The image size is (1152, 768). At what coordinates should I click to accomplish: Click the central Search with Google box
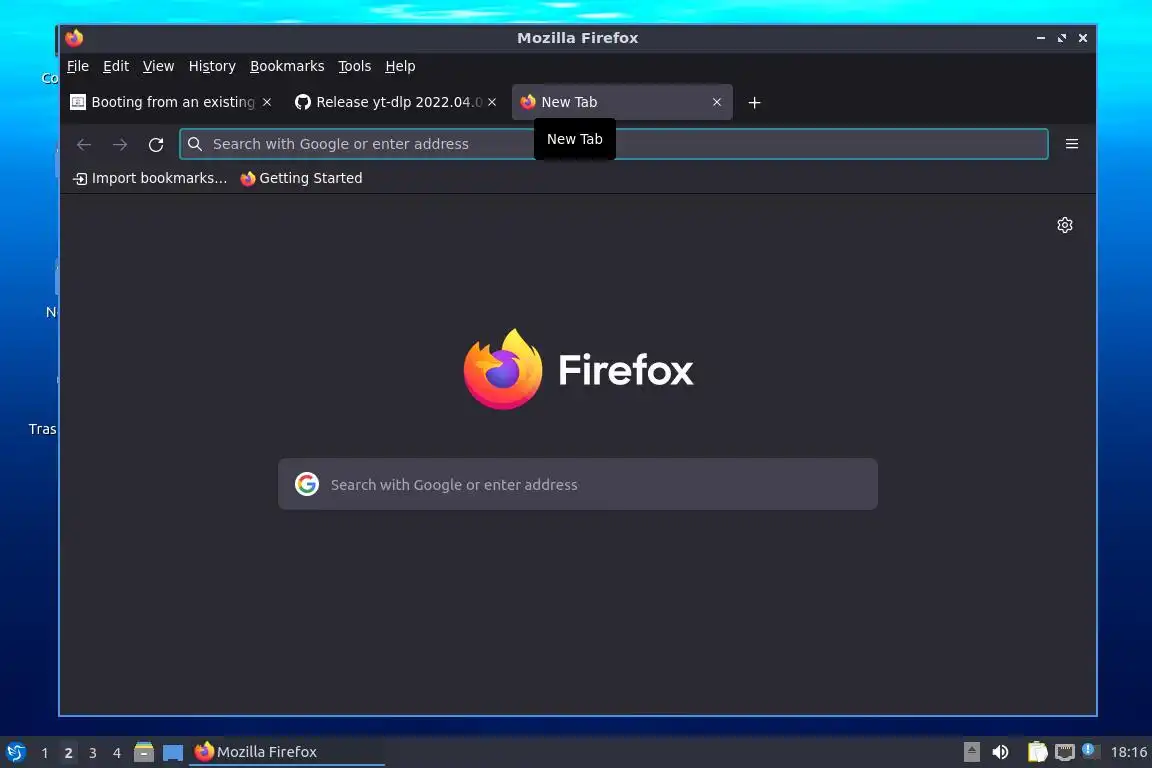pyautogui.click(x=577, y=484)
